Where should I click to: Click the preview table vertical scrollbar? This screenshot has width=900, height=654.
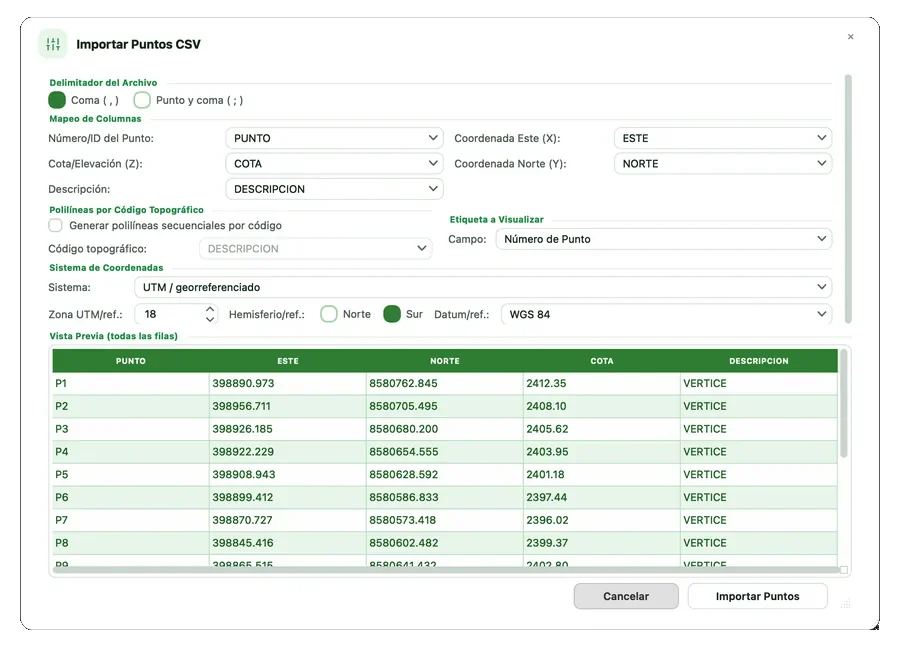(843, 404)
